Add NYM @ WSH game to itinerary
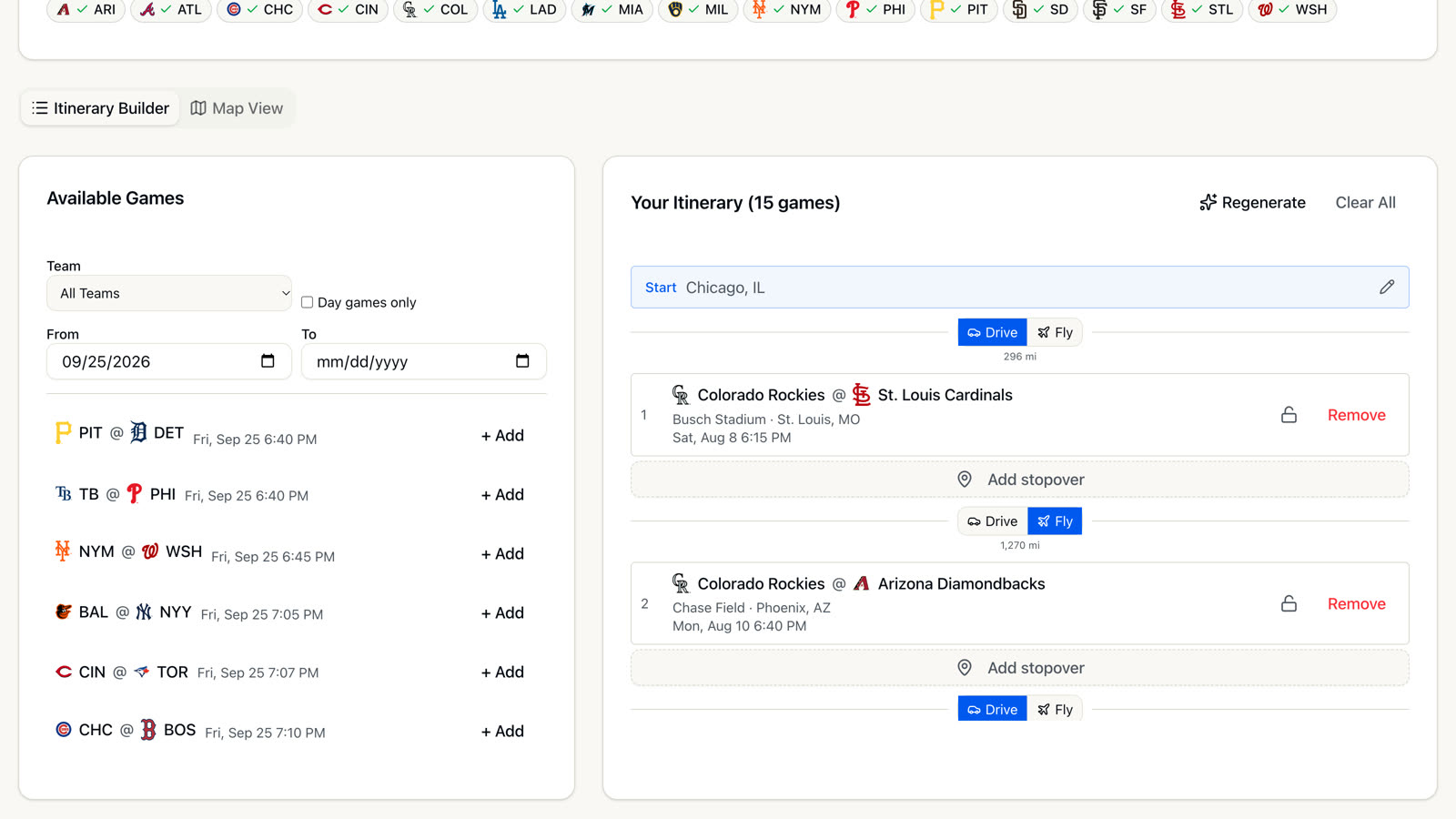Screen dimensions: 1456x819 point(502,553)
